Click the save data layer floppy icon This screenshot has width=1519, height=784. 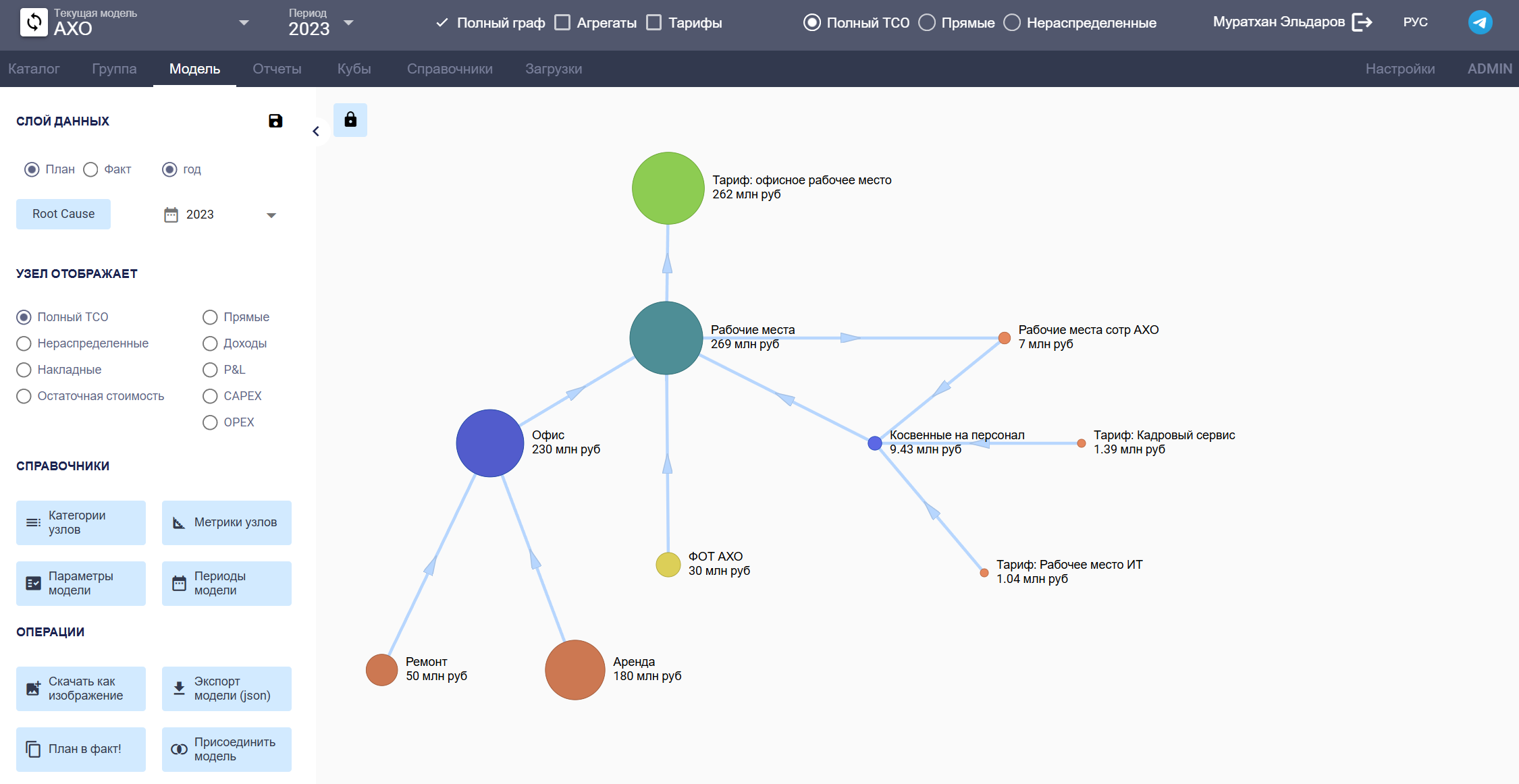pyautogui.click(x=275, y=121)
